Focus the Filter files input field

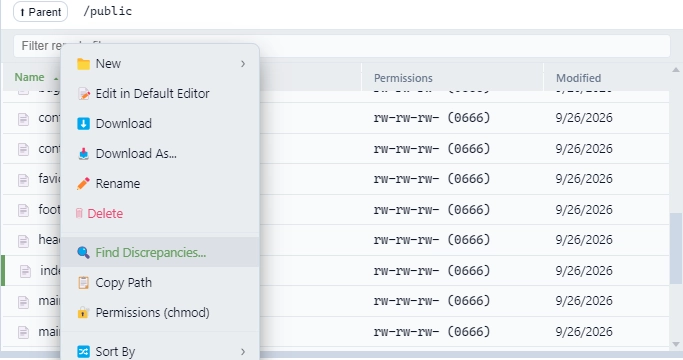coord(342,46)
